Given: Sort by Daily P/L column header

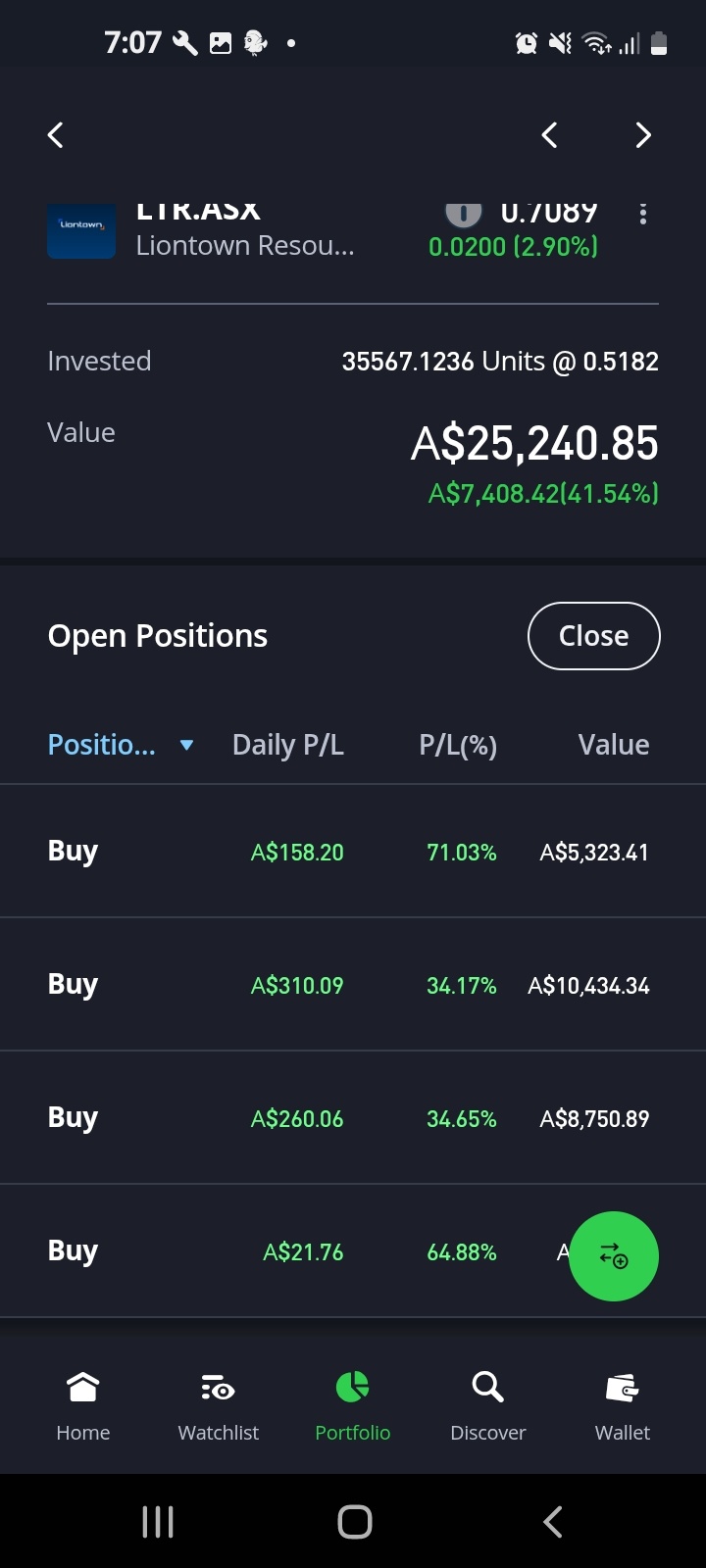Looking at the screenshot, I should [x=288, y=745].
